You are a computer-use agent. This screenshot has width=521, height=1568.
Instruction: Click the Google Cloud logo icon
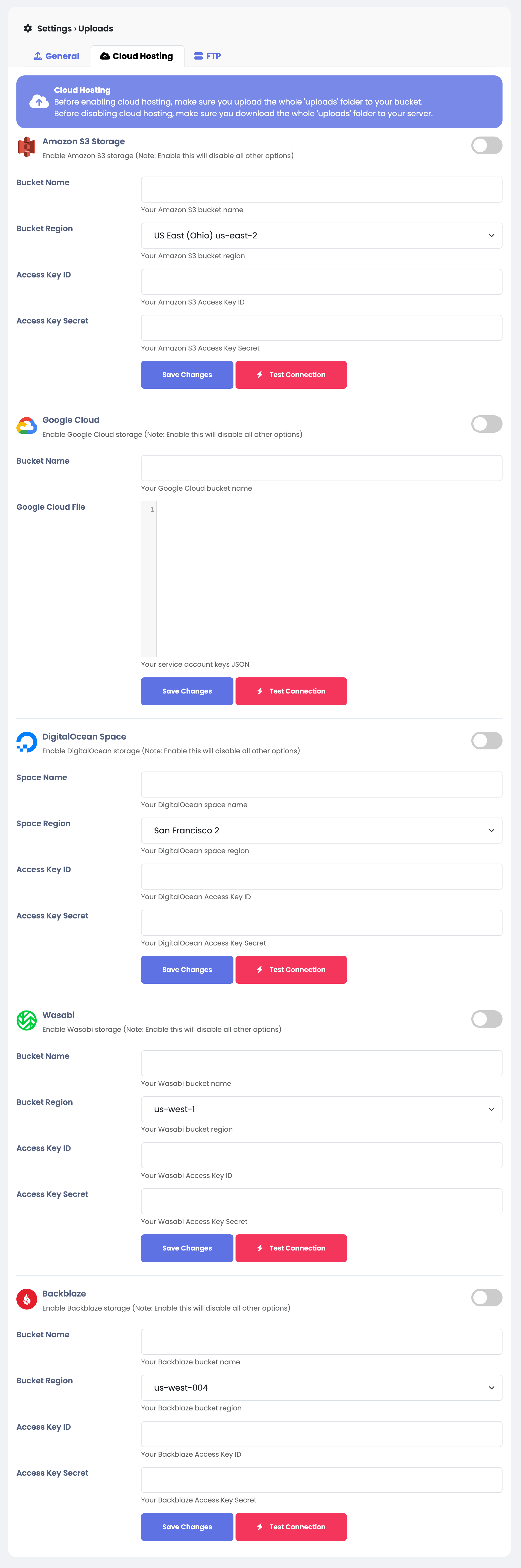coord(26,425)
